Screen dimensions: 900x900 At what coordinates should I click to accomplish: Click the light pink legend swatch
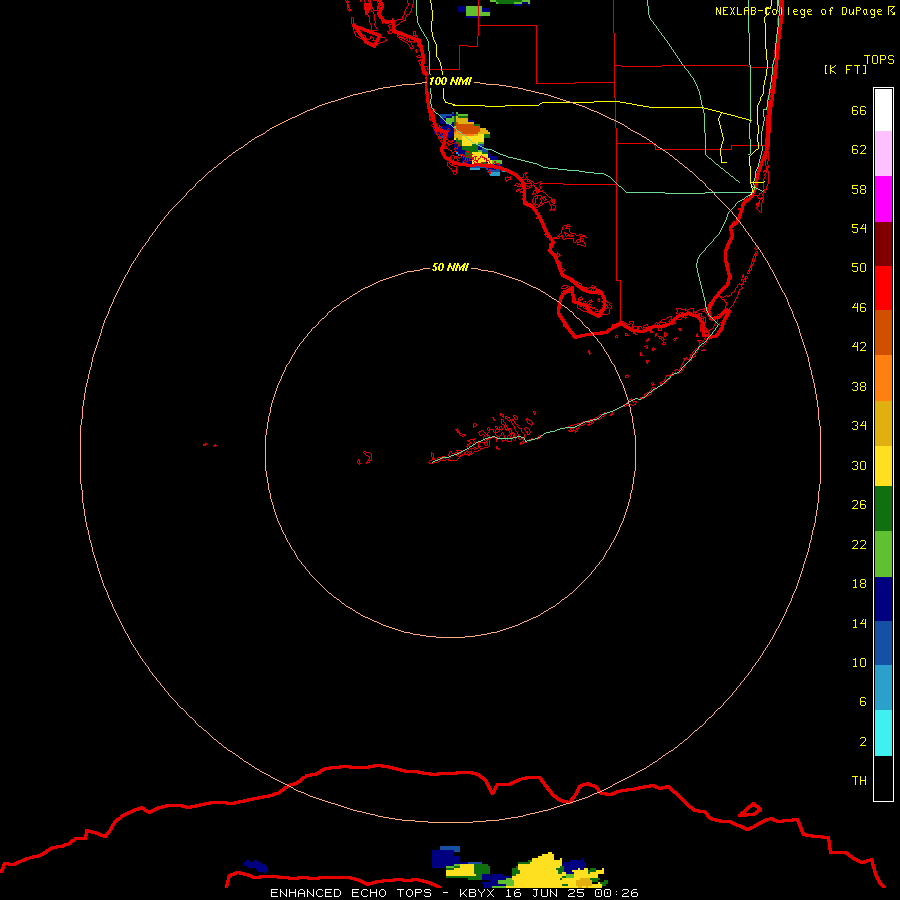(883, 154)
